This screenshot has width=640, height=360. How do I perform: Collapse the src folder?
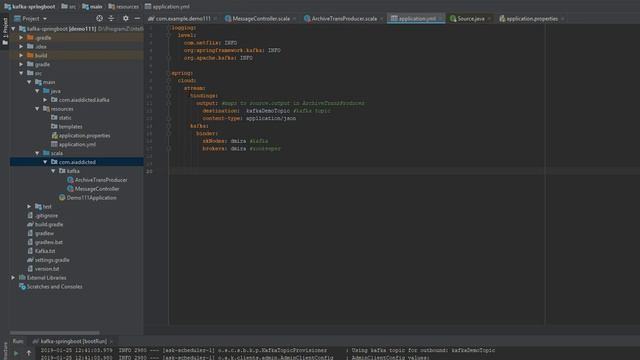point(21,73)
